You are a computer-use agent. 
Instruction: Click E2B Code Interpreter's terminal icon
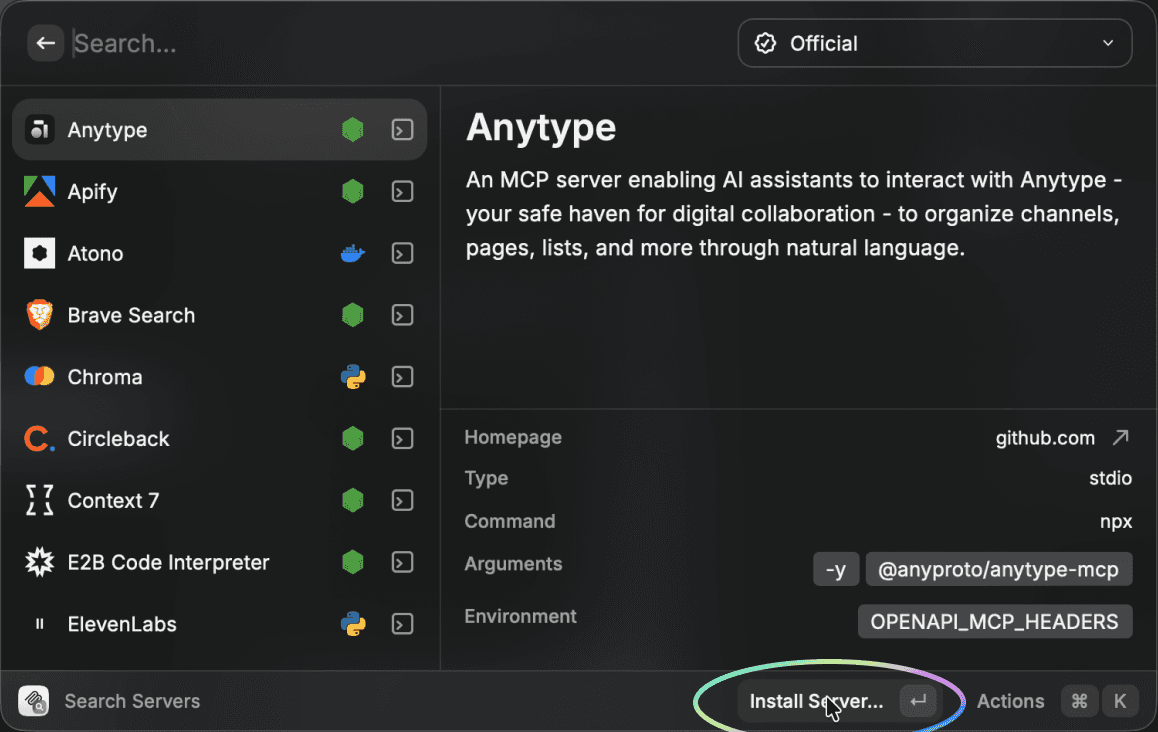[402, 562]
